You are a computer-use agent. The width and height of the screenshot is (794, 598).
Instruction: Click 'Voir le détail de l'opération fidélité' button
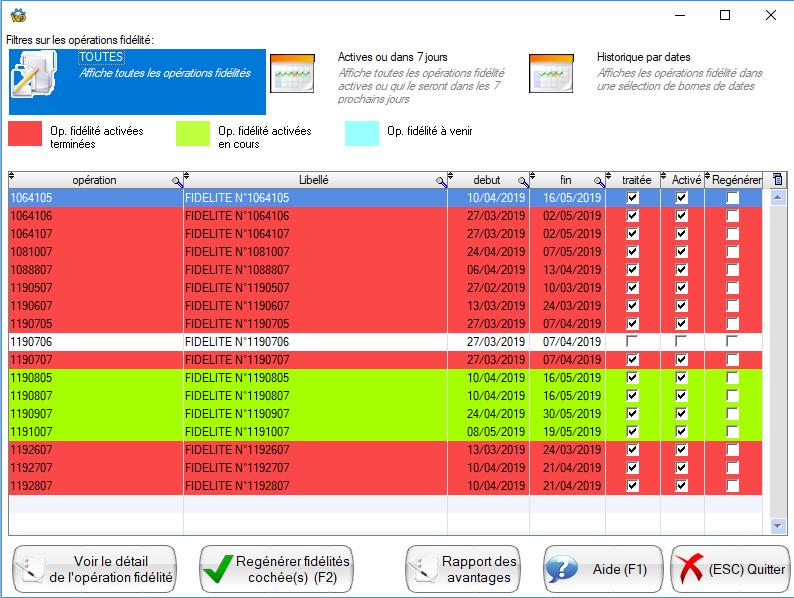point(95,569)
